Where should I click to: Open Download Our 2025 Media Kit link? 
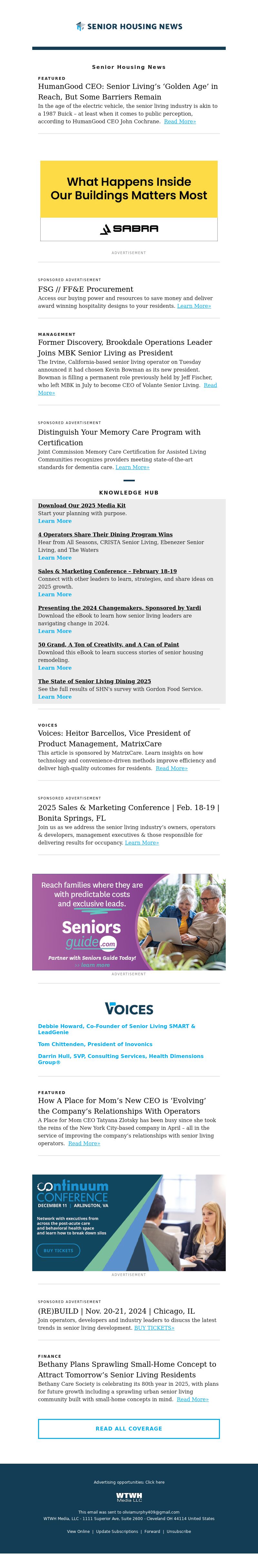click(82, 505)
